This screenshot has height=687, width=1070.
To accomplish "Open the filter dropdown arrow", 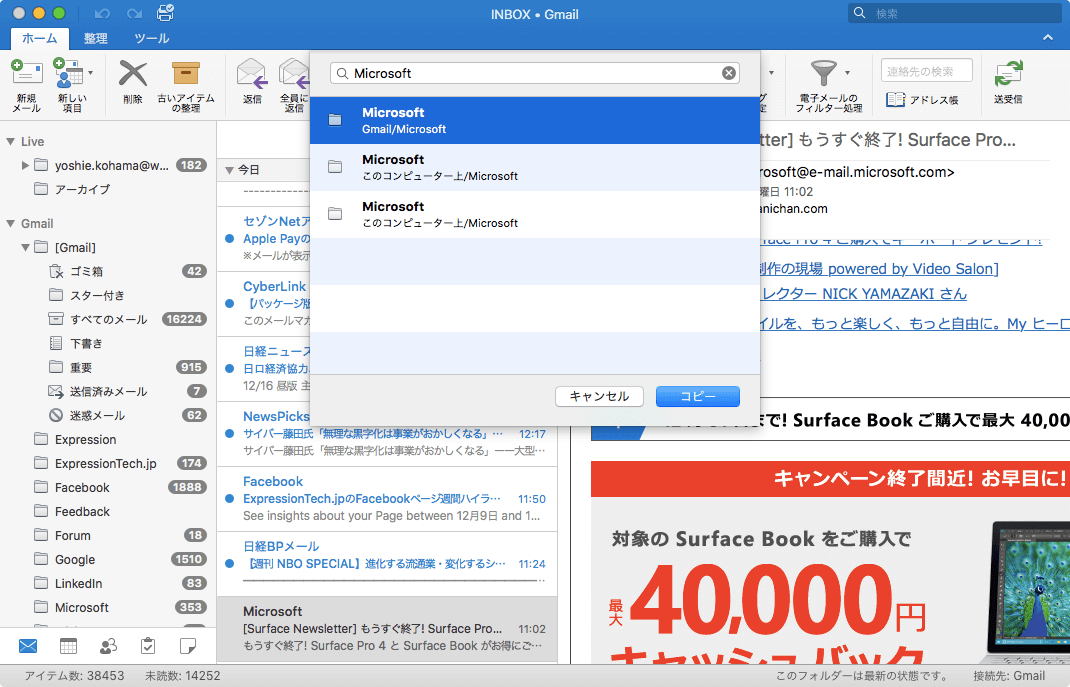I will 848,72.
